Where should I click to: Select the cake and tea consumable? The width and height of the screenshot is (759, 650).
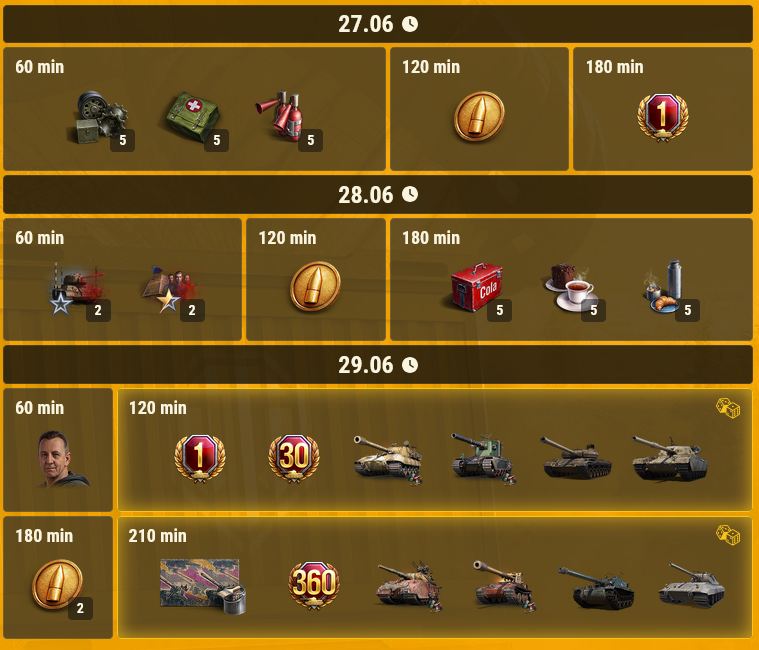pyautogui.click(x=571, y=287)
